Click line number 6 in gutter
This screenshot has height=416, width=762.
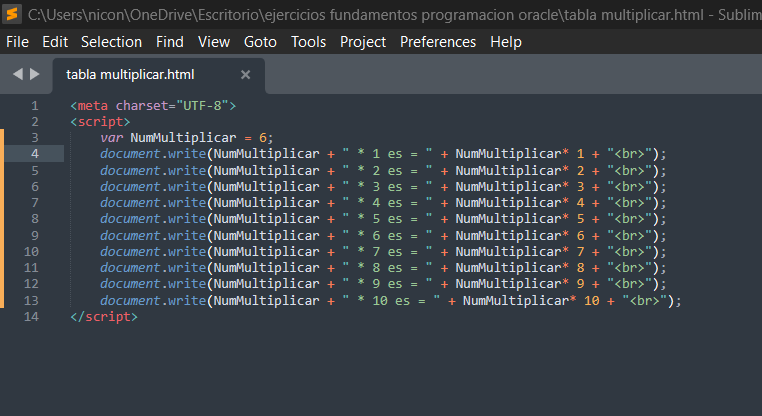click(35, 187)
